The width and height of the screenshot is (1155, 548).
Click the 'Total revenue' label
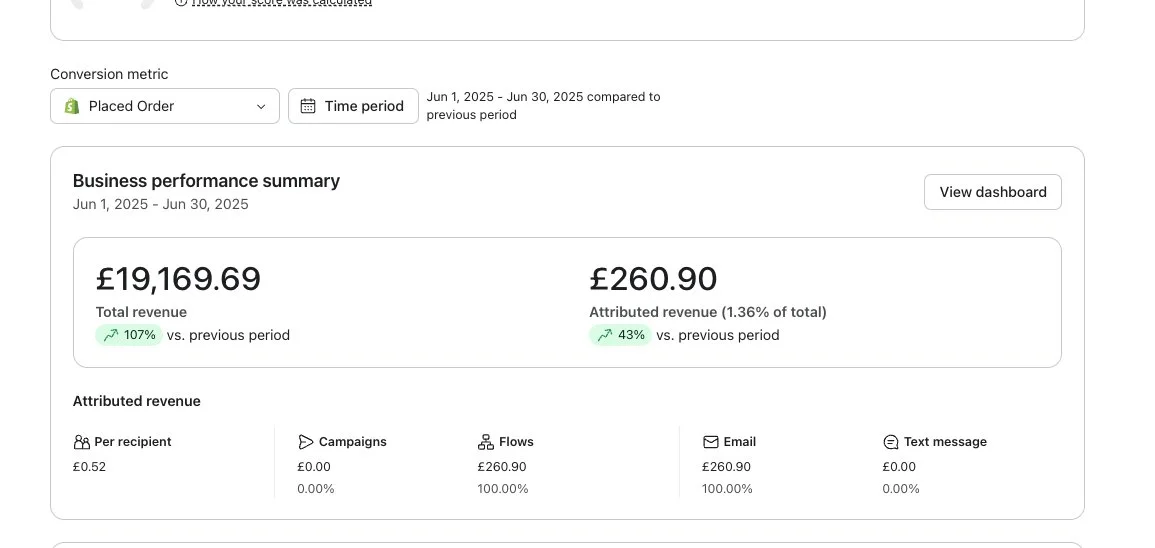coord(141,312)
